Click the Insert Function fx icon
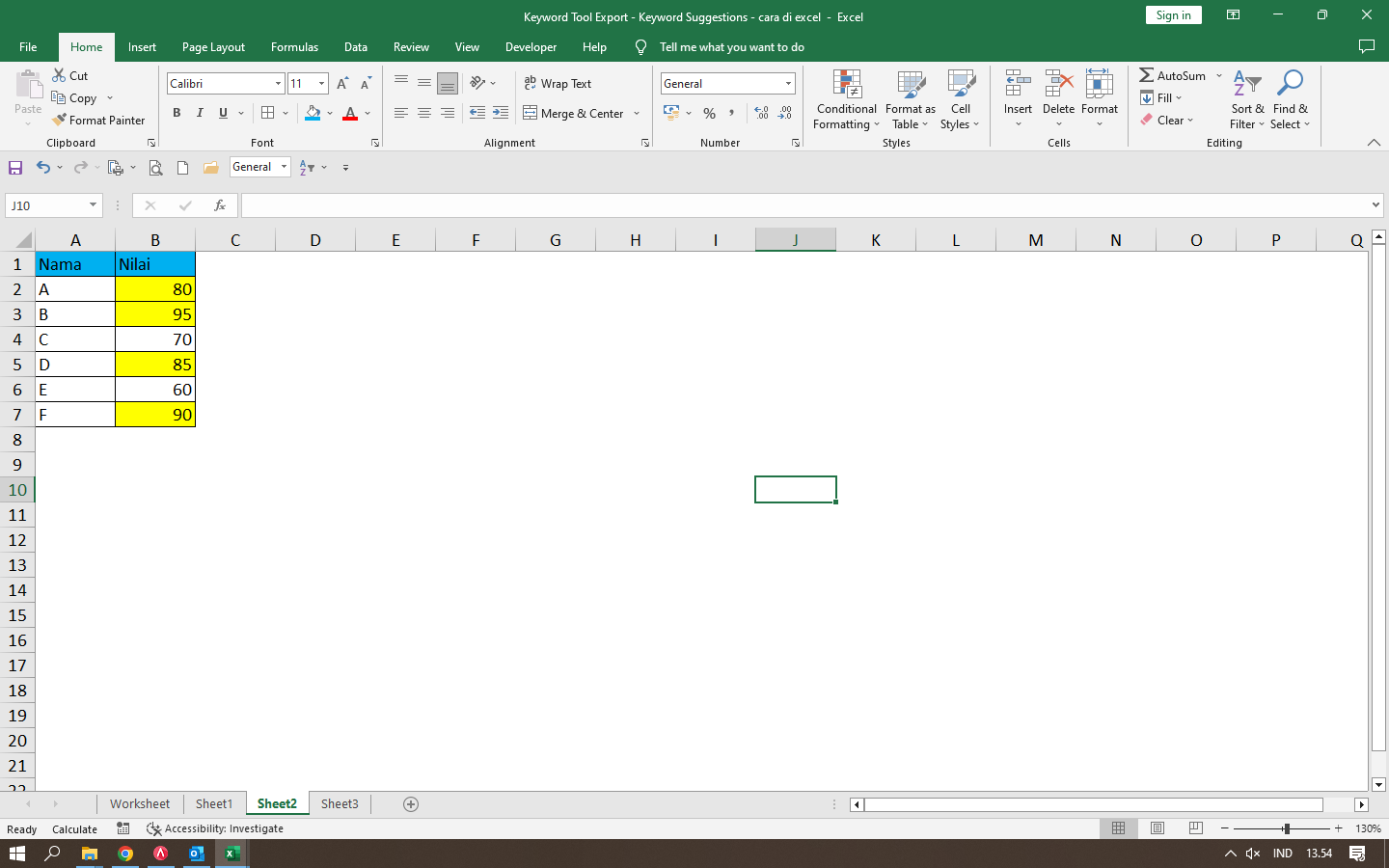The height and width of the screenshot is (868, 1389). tap(220, 205)
